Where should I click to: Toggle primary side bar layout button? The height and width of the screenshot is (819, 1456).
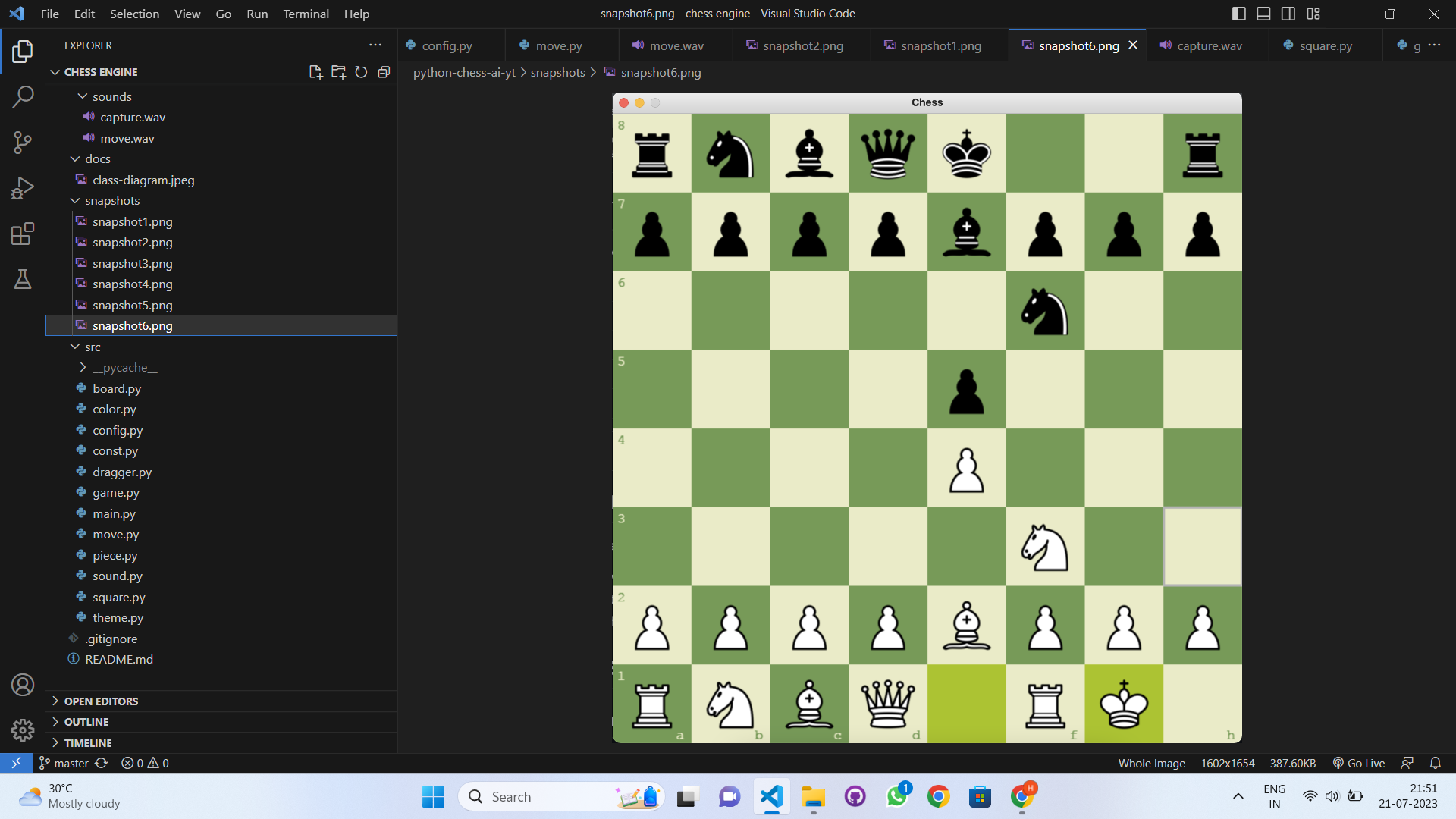1238,14
